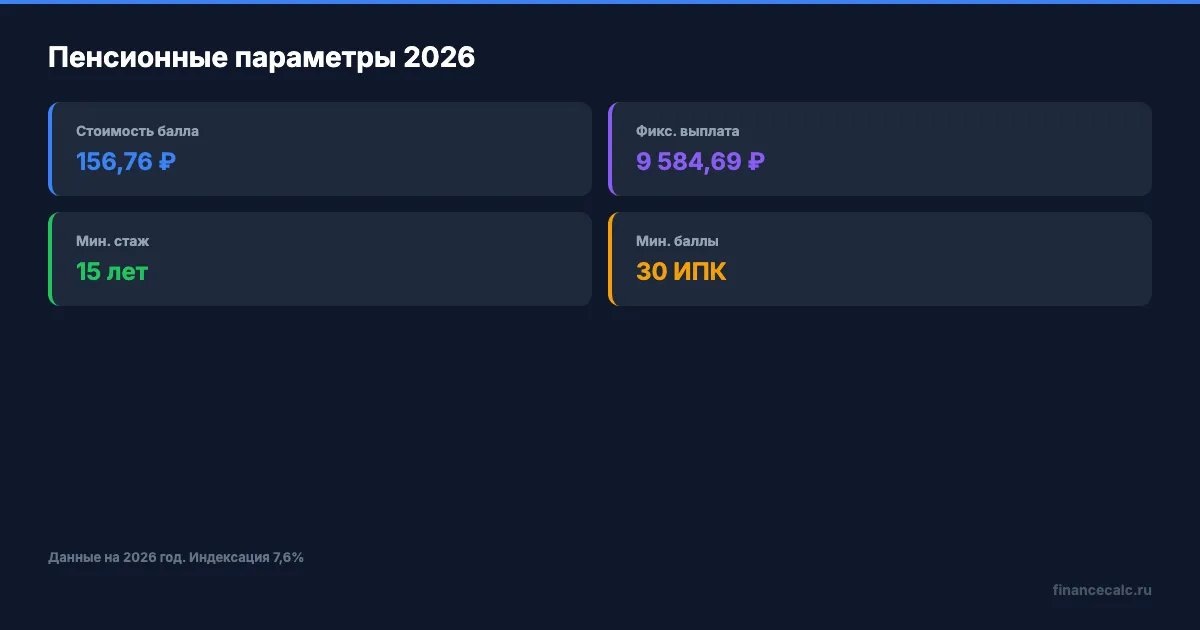The height and width of the screenshot is (630, 1200).
Task: Click the ruble sign after 156,76
Action: click(167, 161)
